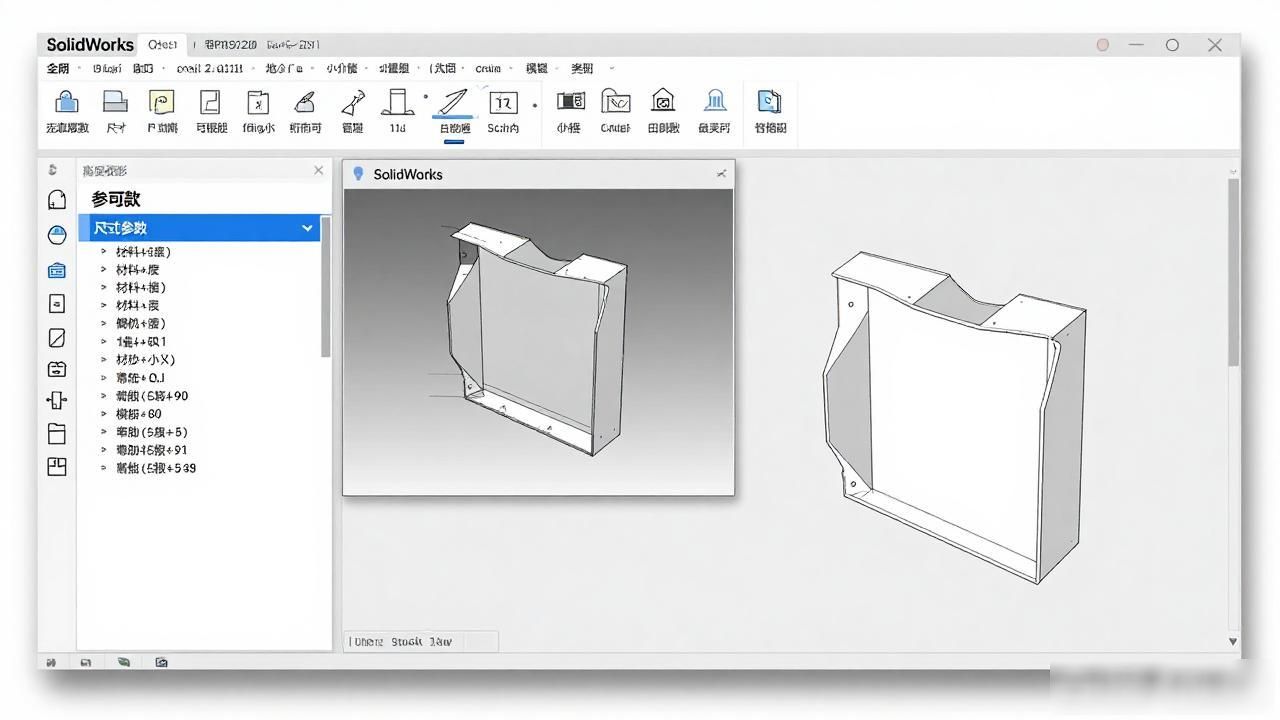The height and width of the screenshot is (720, 1280).
Task: Open the cralm menu
Action: click(x=488, y=68)
